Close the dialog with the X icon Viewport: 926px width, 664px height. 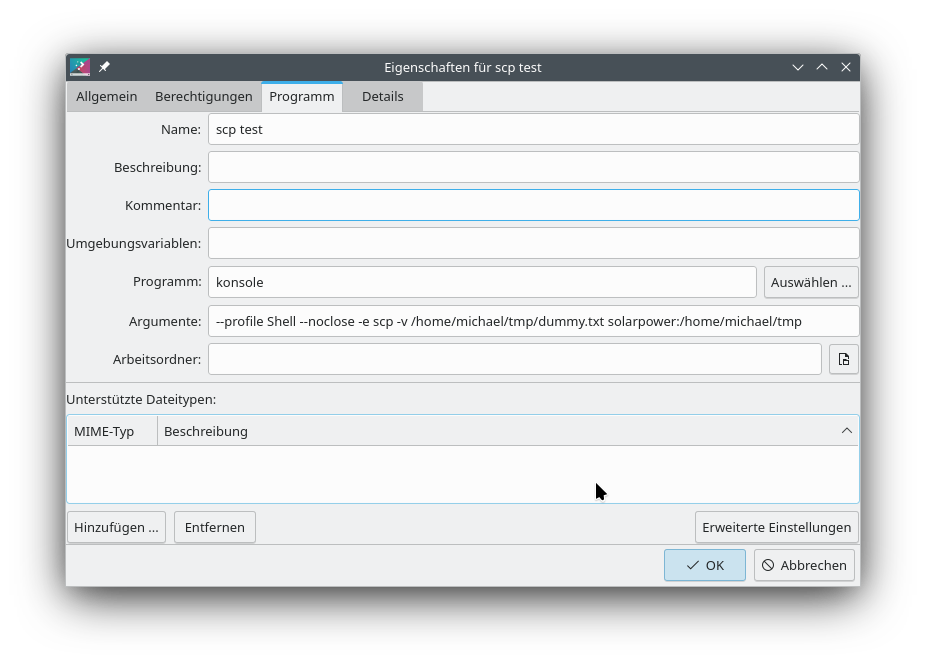point(846,67)
